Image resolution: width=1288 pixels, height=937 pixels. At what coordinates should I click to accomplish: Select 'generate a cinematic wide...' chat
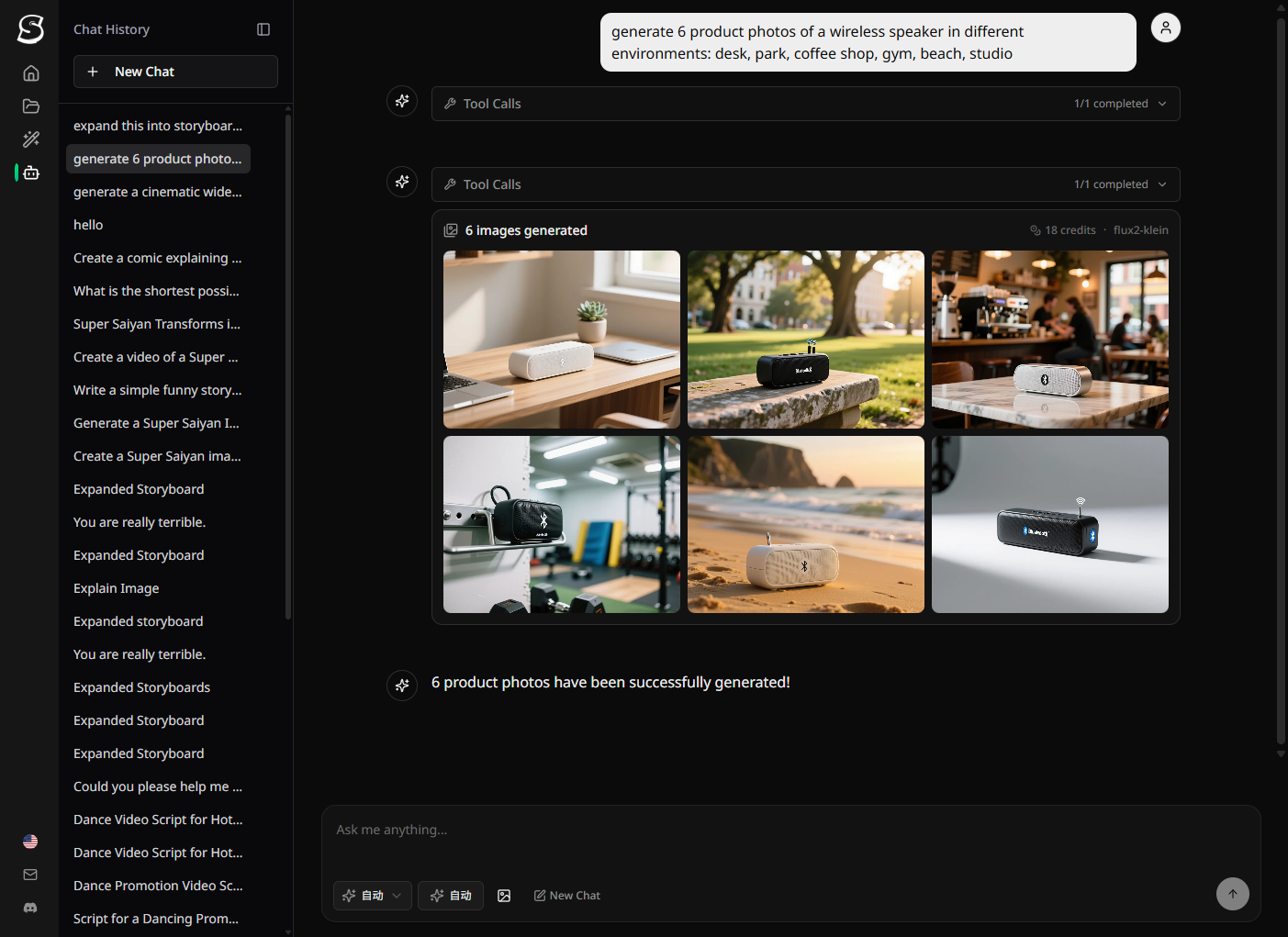click(158, 192)
